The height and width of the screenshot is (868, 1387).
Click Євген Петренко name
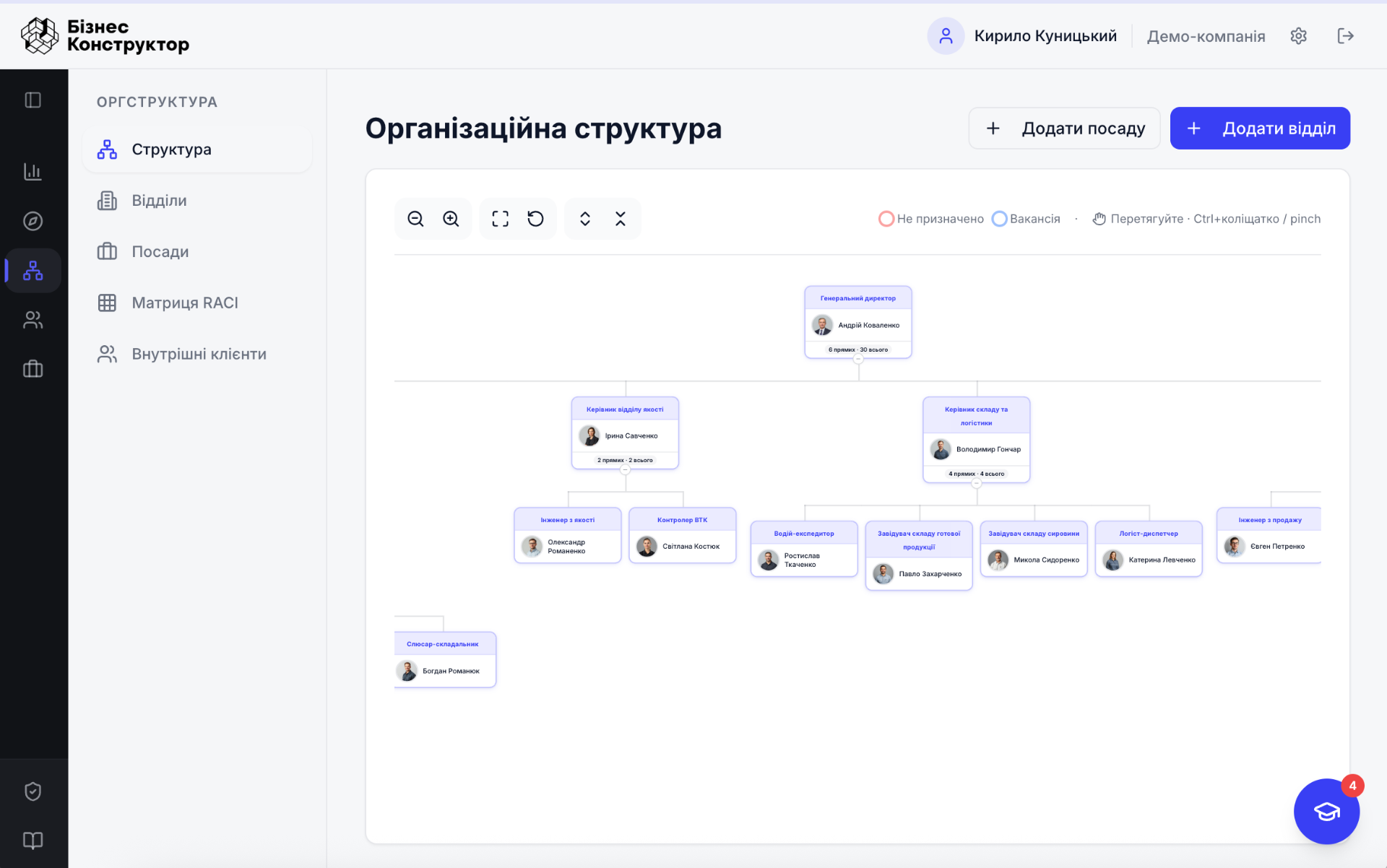click(x=1277, y=547)
